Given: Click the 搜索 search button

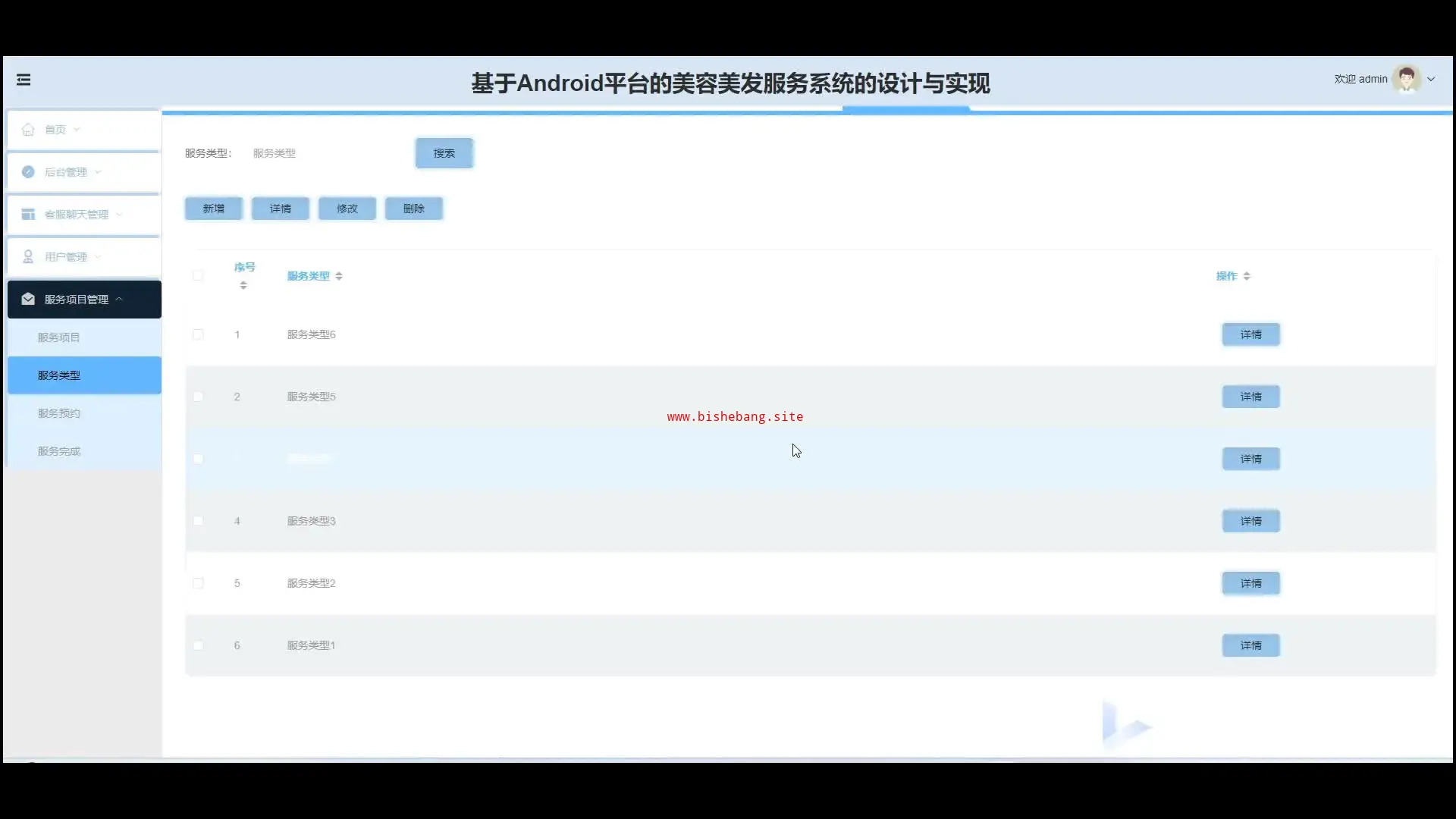Looking at the screenshot, I should 444,153.
